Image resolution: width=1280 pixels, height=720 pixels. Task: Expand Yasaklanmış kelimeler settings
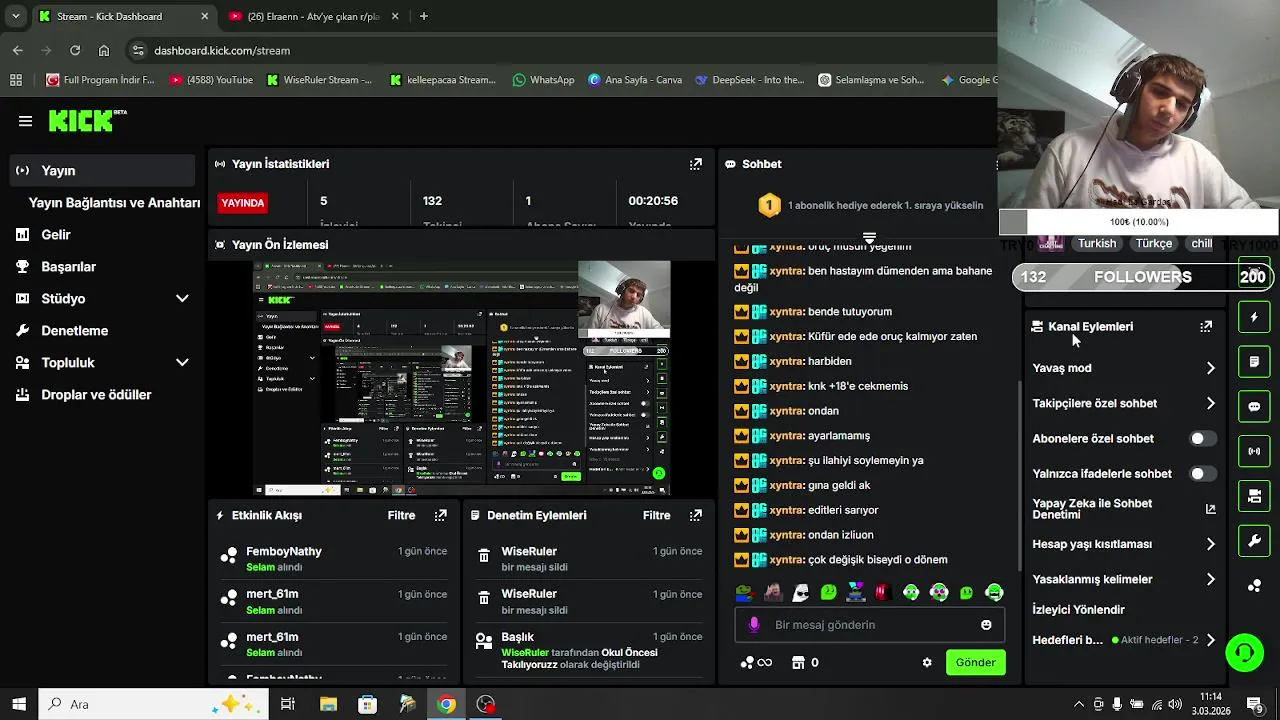click(x=1210, y=579)
